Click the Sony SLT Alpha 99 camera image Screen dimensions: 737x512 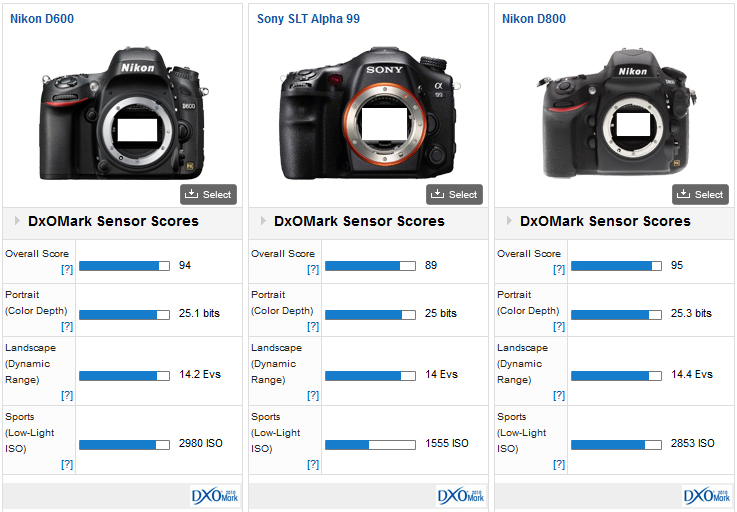369,113
